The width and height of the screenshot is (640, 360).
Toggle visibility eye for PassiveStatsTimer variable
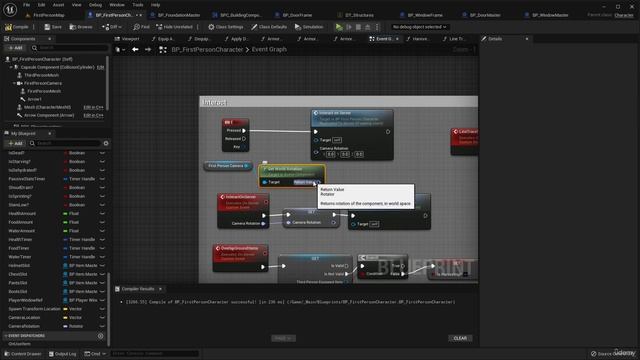[102, 179]
